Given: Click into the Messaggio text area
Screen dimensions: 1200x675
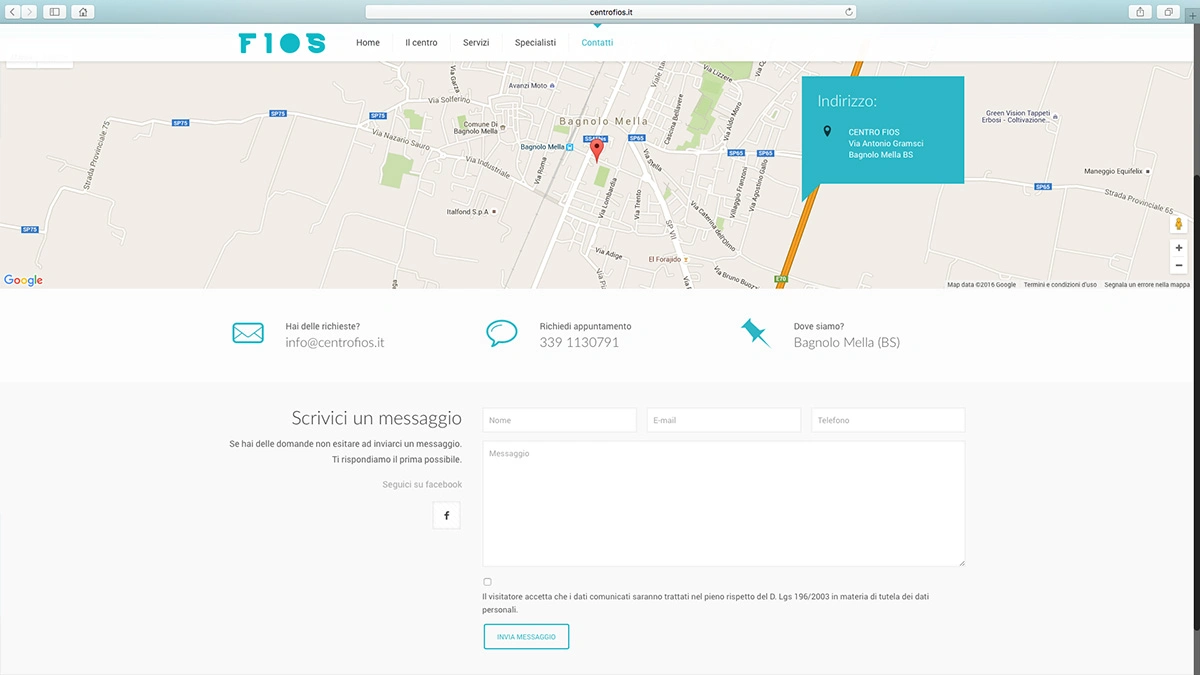Looking at the screenshot, I should click(724, 504).
